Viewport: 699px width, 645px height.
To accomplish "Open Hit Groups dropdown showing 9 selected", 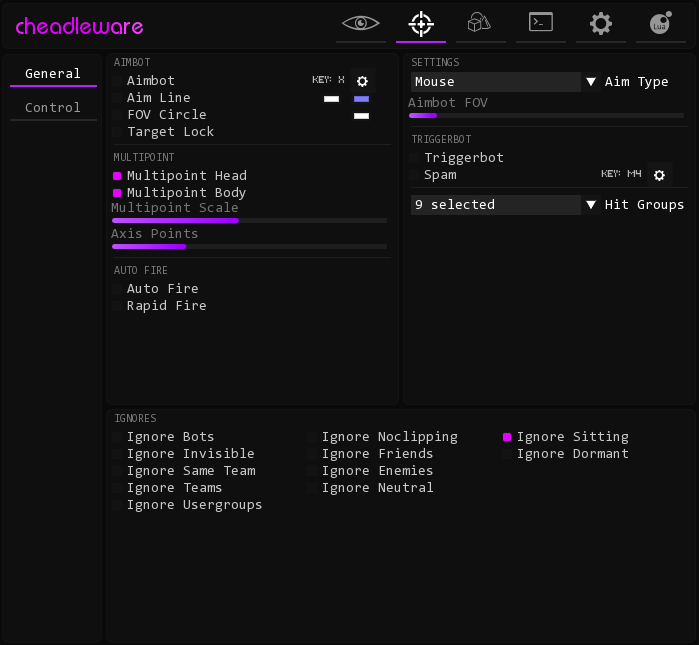I will [496, 205].
